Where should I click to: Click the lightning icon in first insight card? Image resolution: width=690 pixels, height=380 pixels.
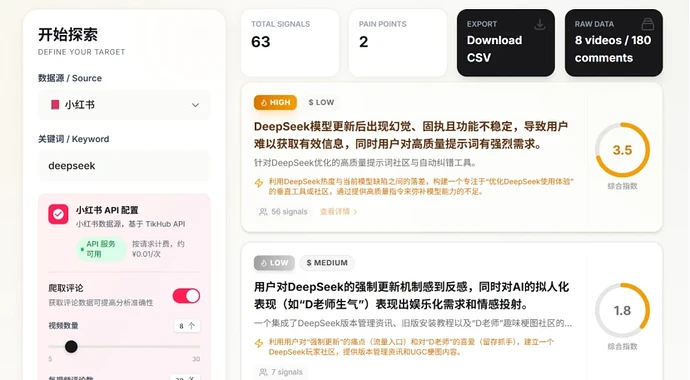pos(259,183)
